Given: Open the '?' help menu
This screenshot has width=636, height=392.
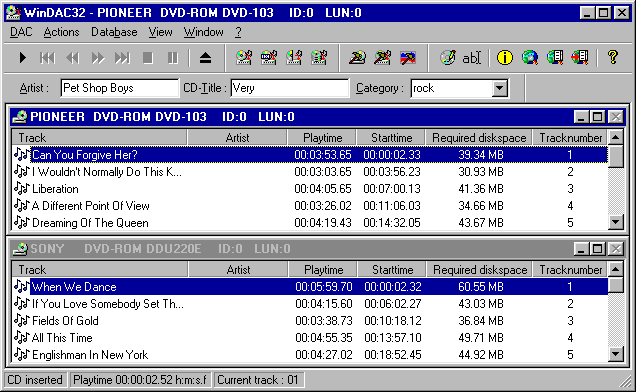Looking at the screenshot, I should (238, 32).
